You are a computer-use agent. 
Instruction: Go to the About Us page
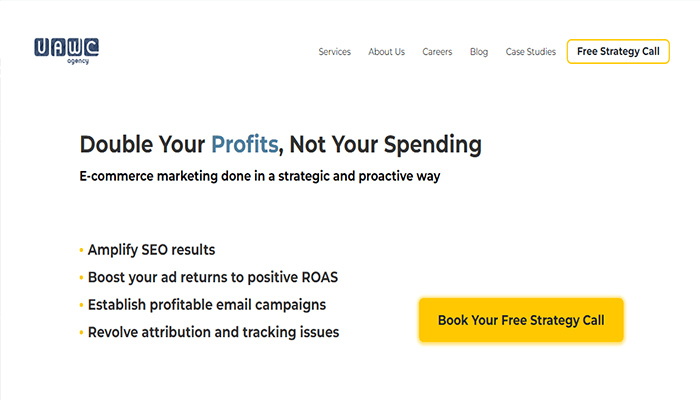point(386,52)
